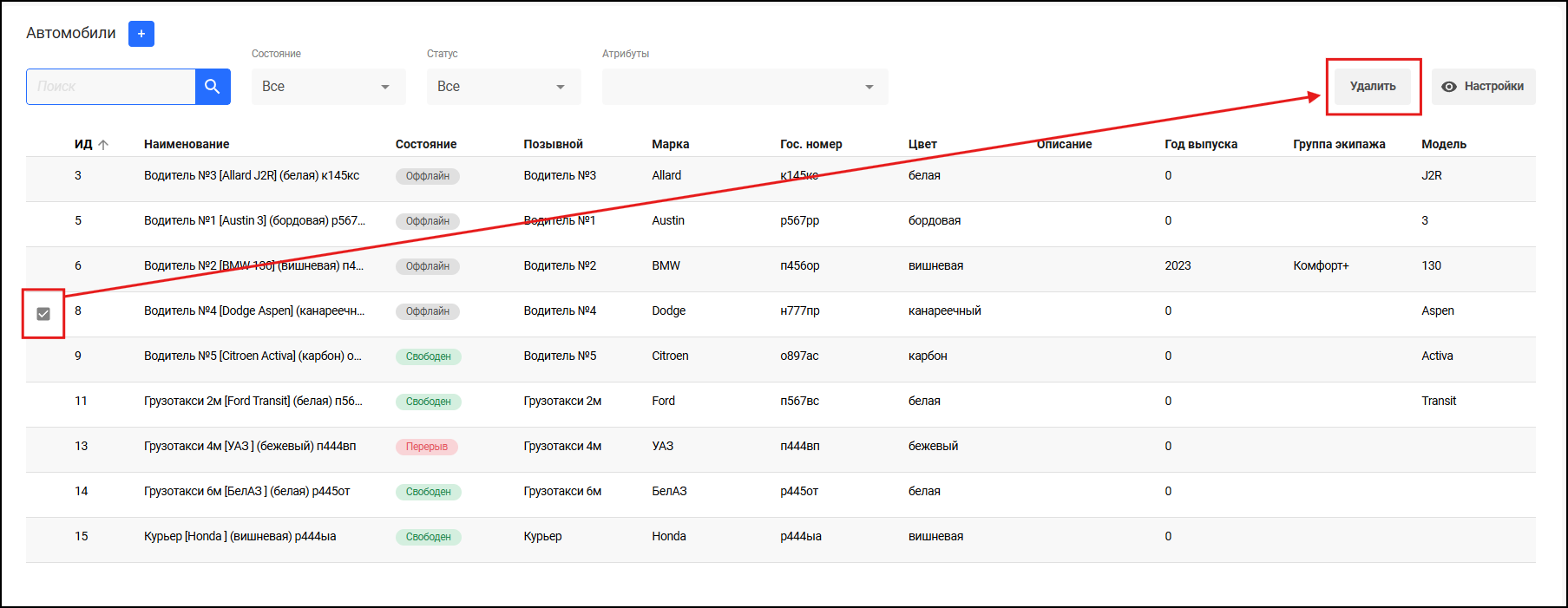The image size is (1568, 608).
Task: Click the Группа экипажа column header
Action: pyautogui.click(x=1338, y=144)
